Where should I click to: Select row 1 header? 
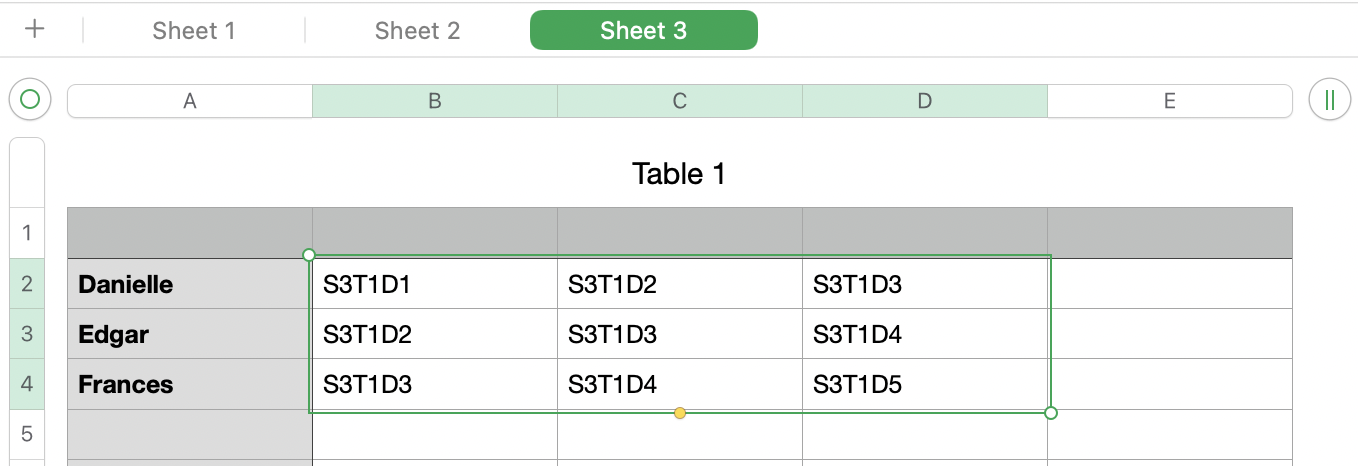[27, 233]
